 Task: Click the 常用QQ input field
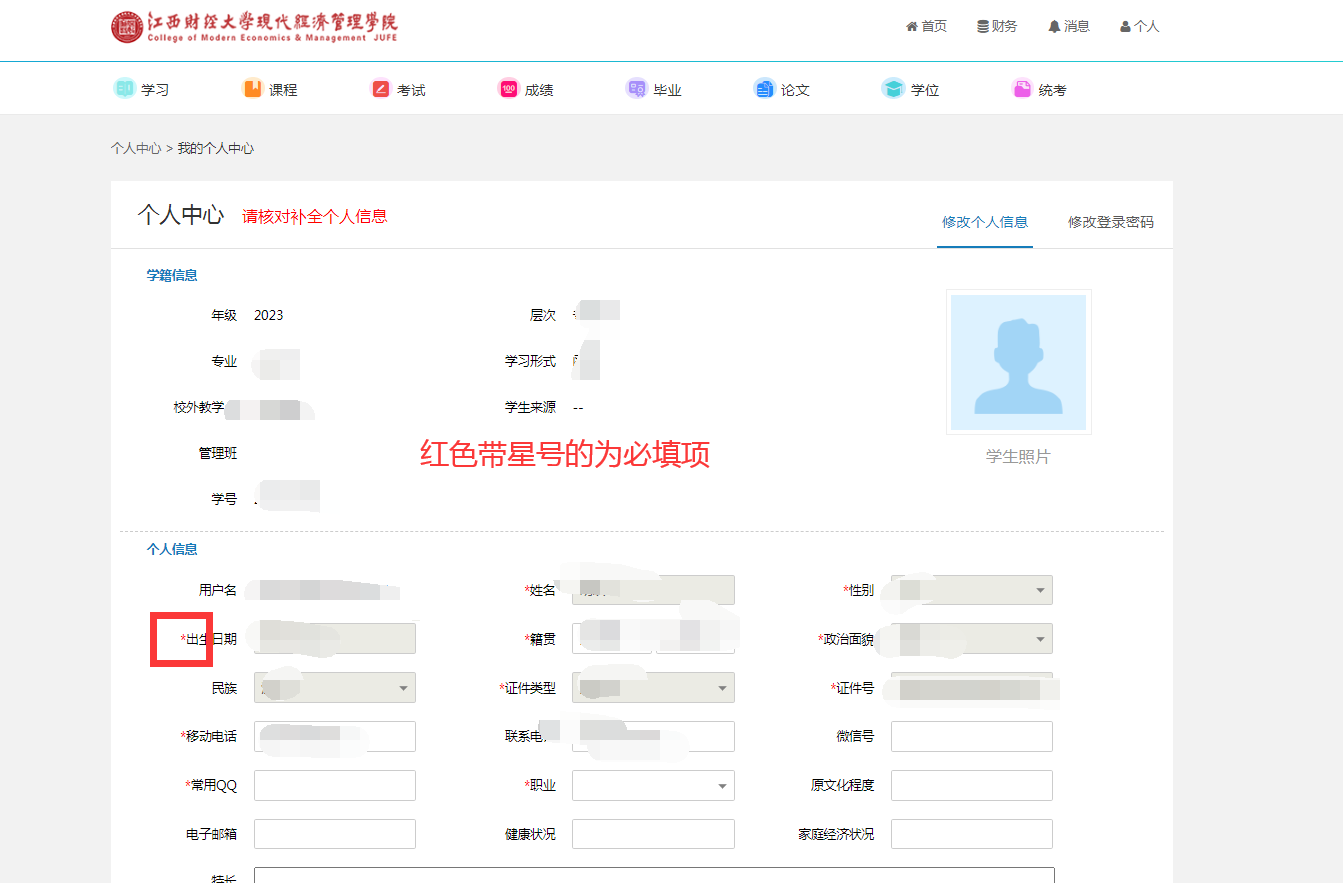334,786
